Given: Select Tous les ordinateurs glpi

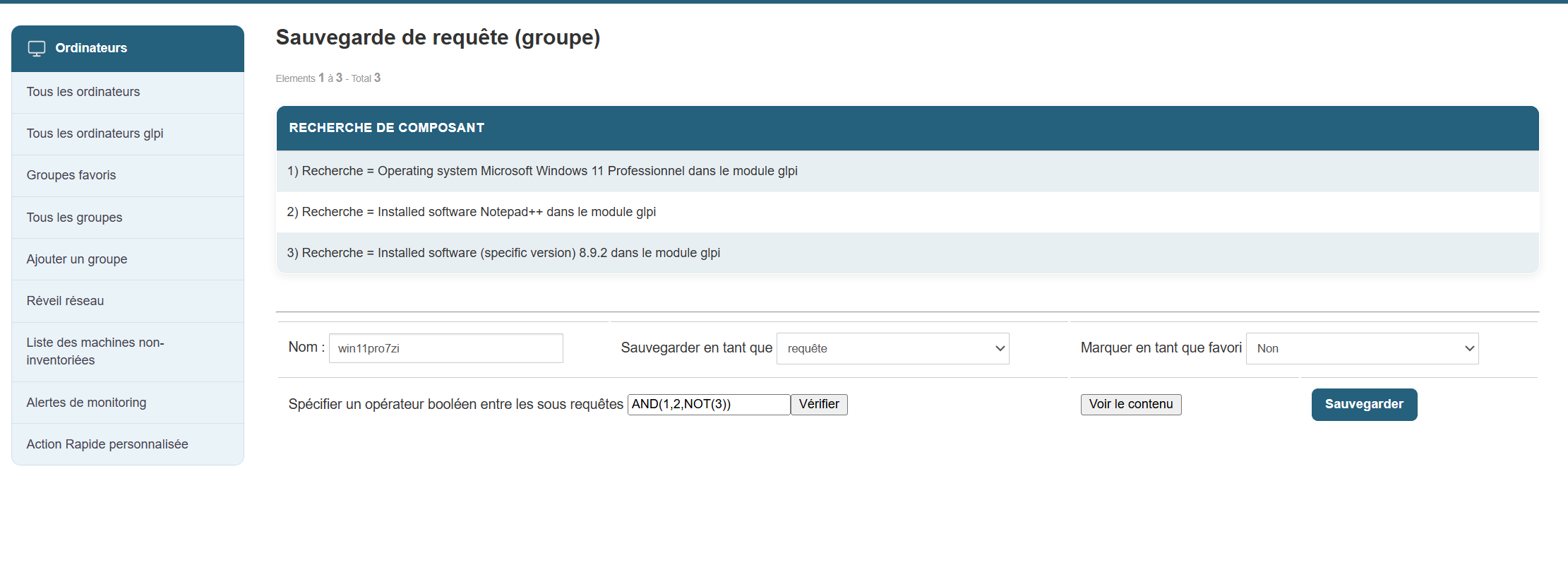Looking at the screenshot, I should click(95, 133).
